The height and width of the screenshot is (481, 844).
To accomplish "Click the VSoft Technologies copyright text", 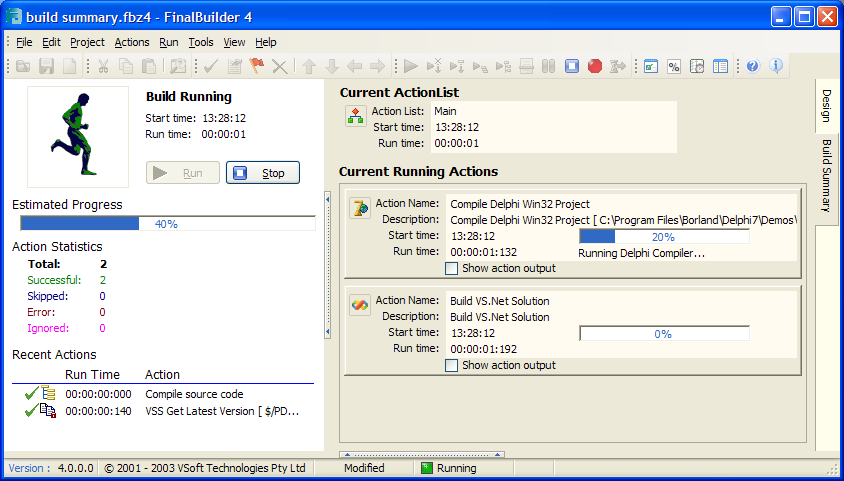I will 205,468.
